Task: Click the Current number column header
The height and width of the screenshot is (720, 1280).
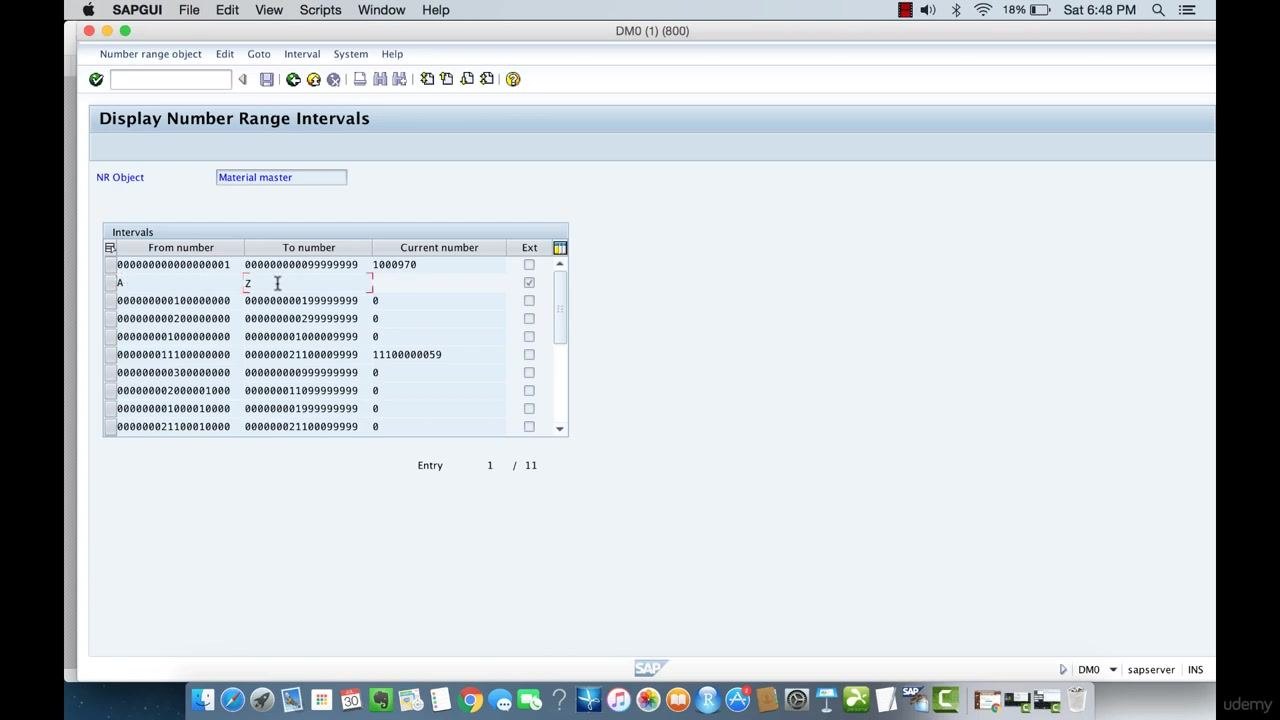Action: coord(439,248)
